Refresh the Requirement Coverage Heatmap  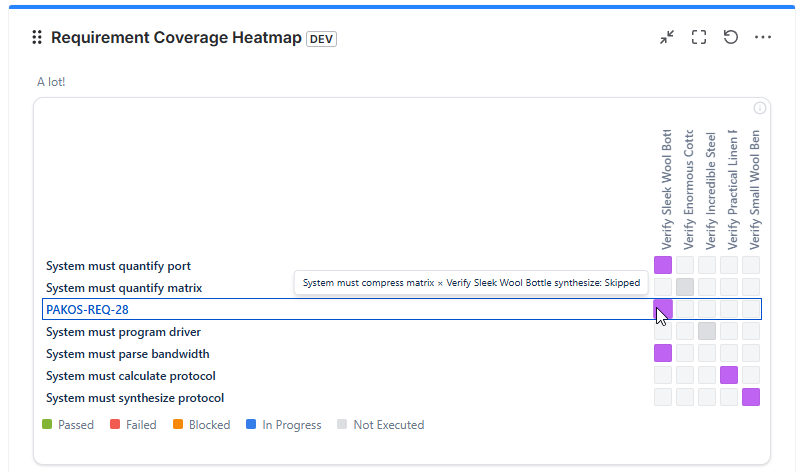(731, 38)
